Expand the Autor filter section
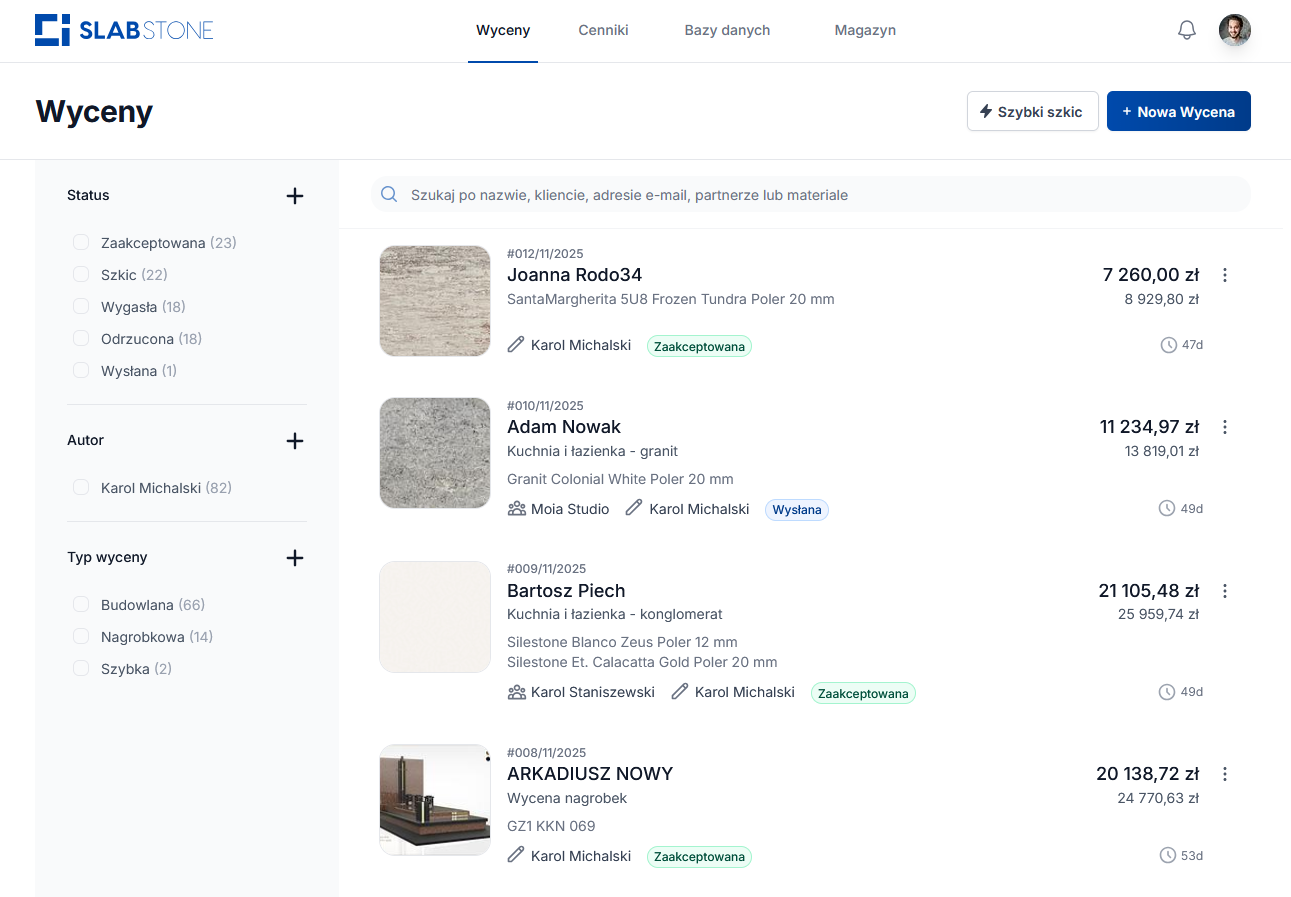Image resolution: width=1291 pixels, height=897 pixels. (294, 441)
